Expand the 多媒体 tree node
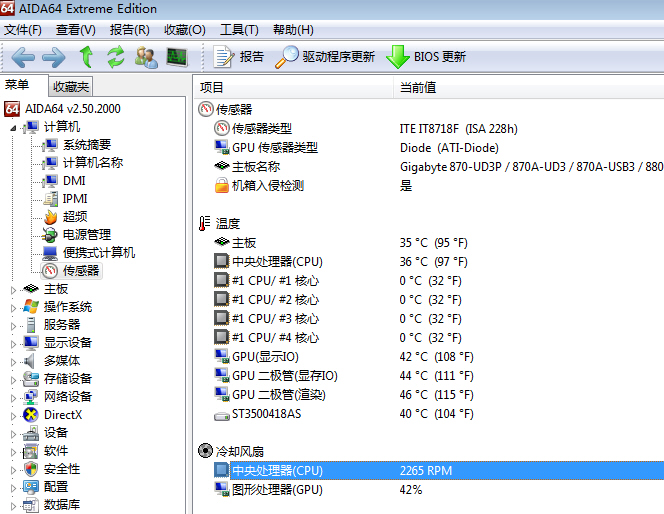Viewport: 664px width, 514px height. [13, 362]
